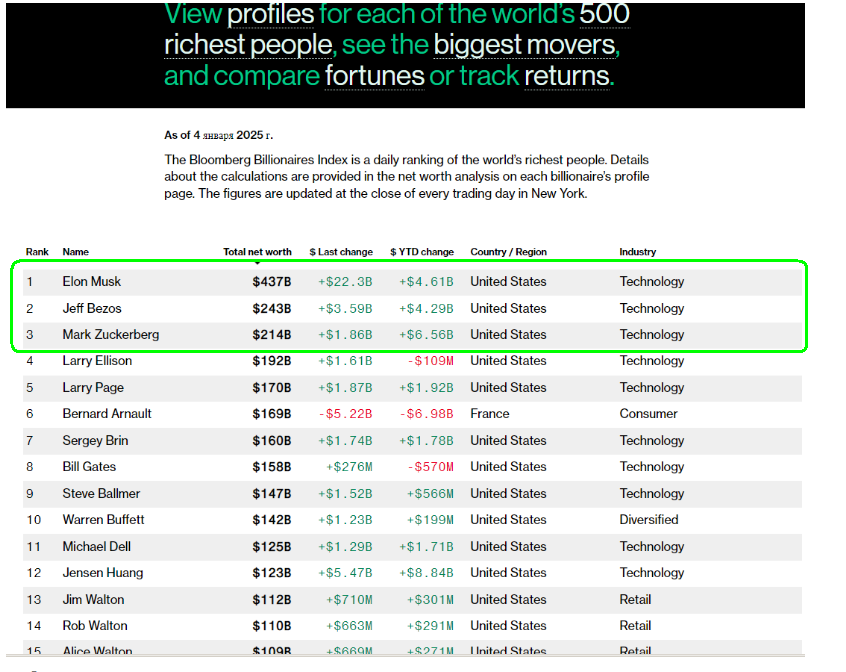Open Sergey Brin's profile
The width and height of the screenshot is (846, 672).
[x=95, y=441]
